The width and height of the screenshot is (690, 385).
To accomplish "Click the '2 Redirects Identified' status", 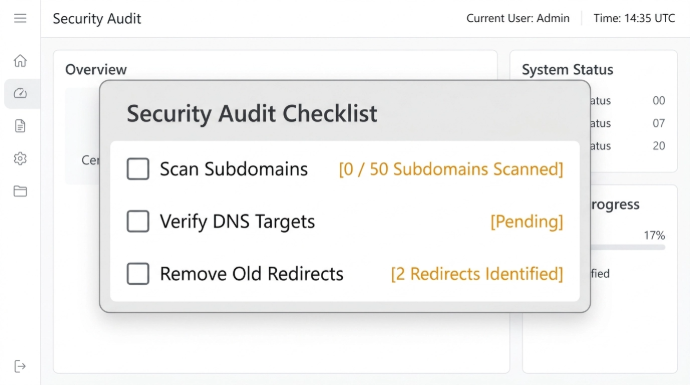I will (477, 274).
